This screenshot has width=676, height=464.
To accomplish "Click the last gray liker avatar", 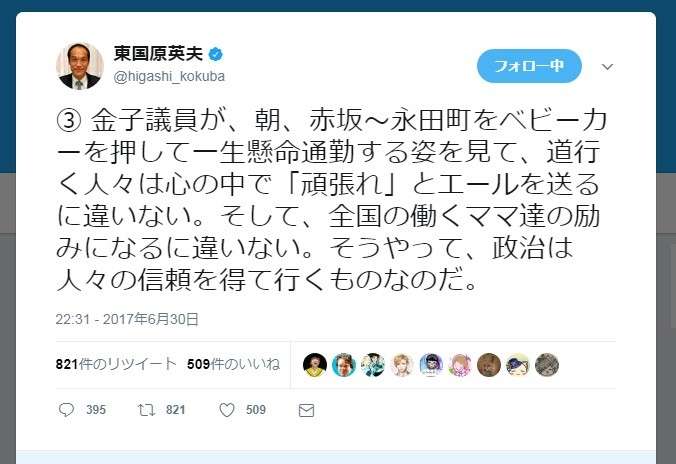I will (547, 365).
